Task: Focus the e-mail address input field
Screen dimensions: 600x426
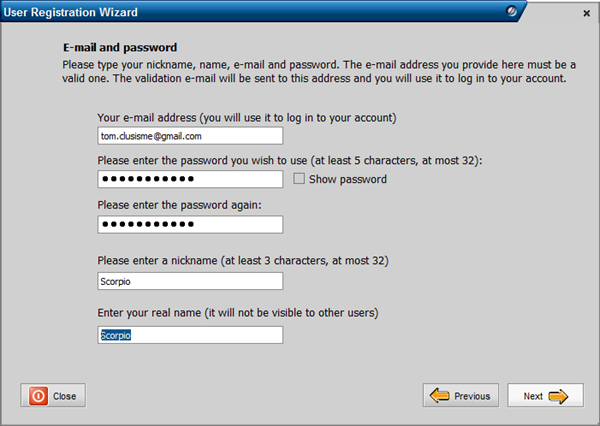Action: point(190,135)
